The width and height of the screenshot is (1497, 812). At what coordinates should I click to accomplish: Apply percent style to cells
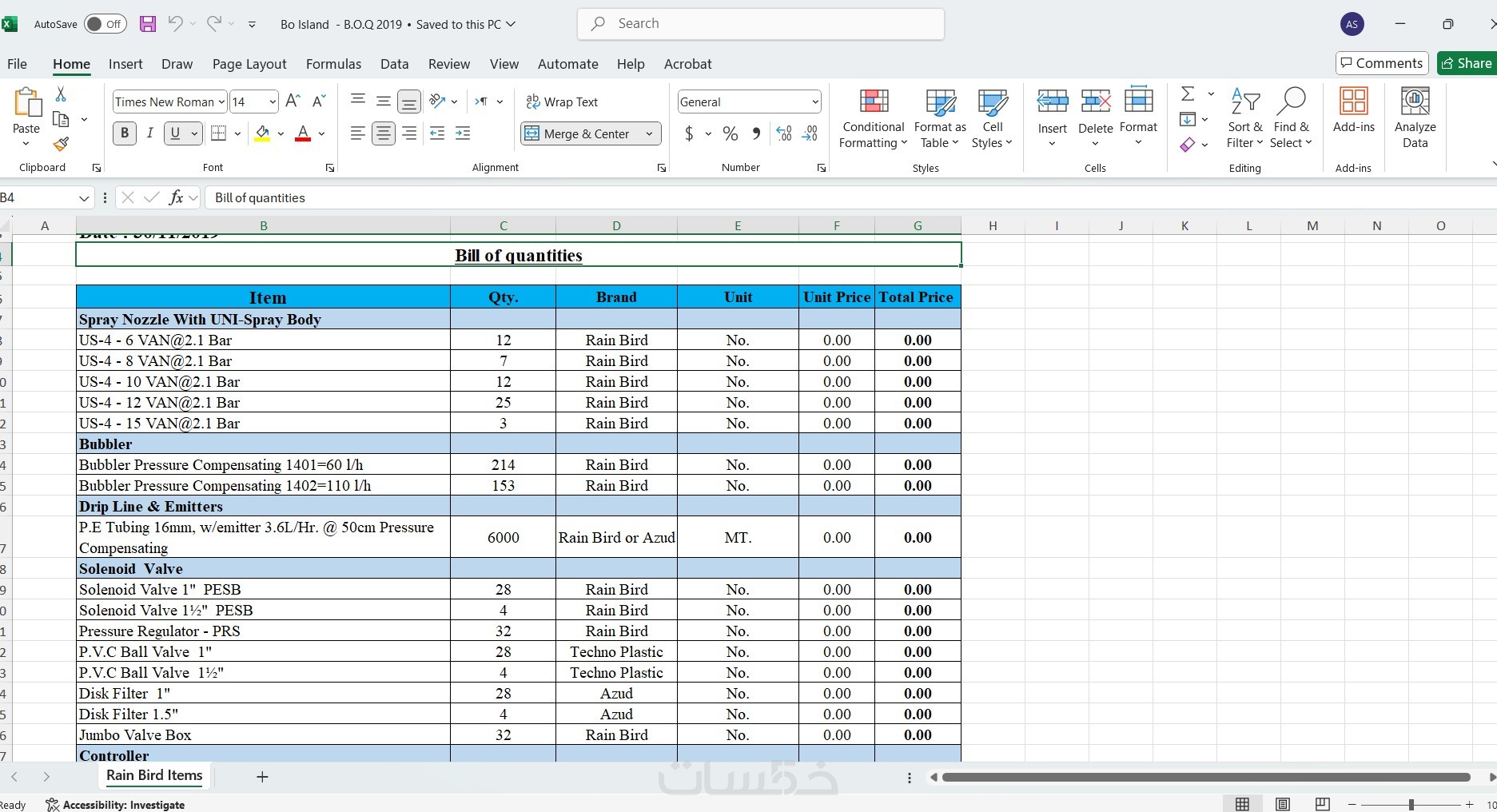pos(731,133)
